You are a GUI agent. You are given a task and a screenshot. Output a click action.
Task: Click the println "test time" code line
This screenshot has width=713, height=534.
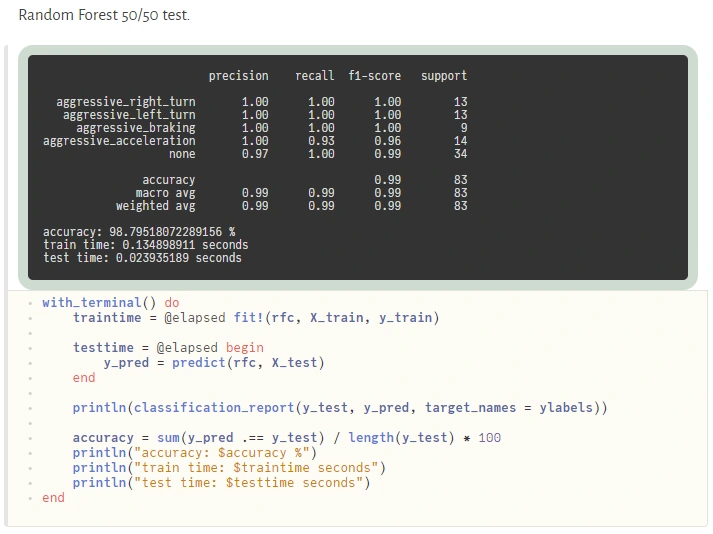pos(221,483)
